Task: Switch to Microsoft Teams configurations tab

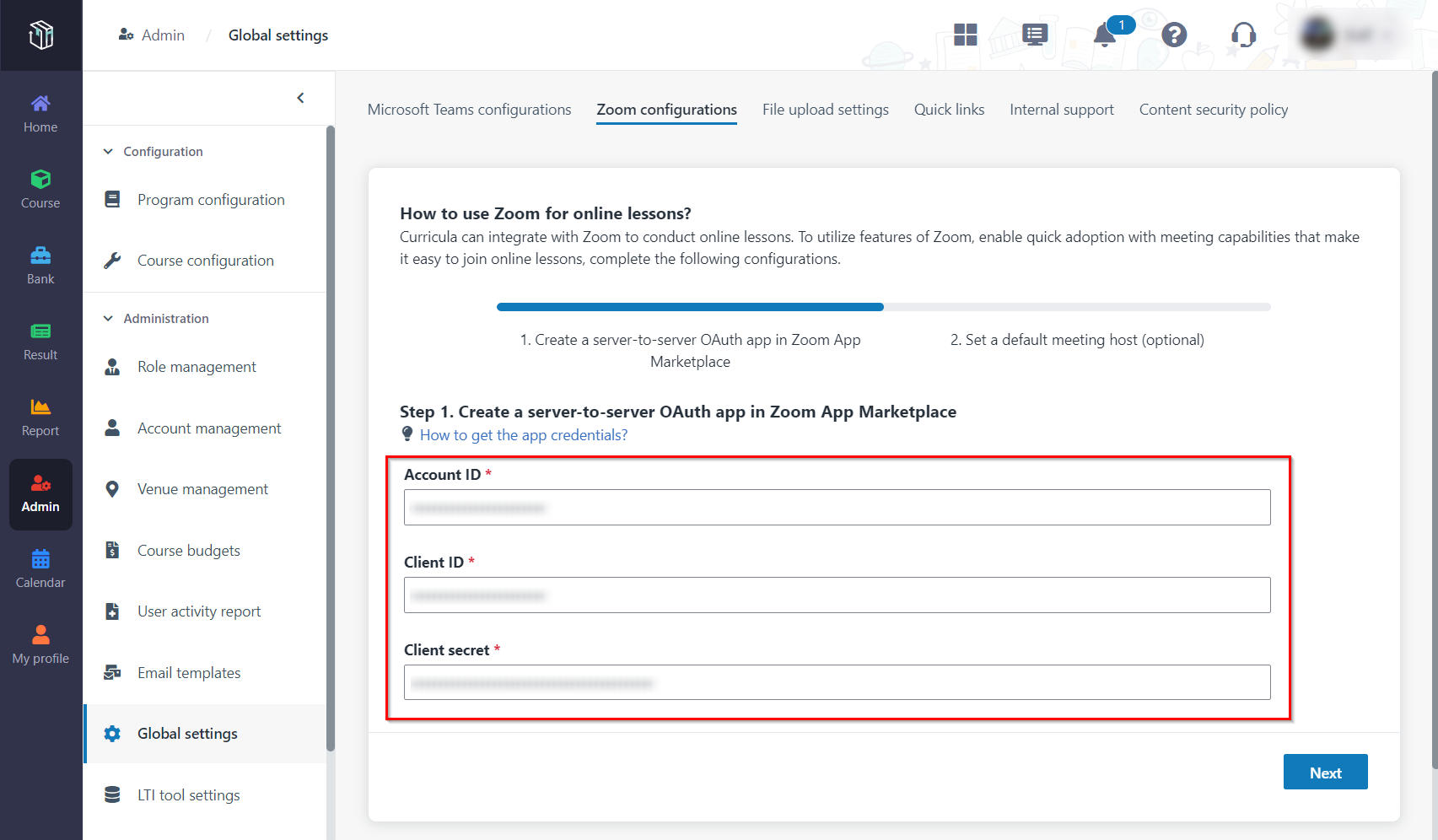Action: [x=469, y=110]
